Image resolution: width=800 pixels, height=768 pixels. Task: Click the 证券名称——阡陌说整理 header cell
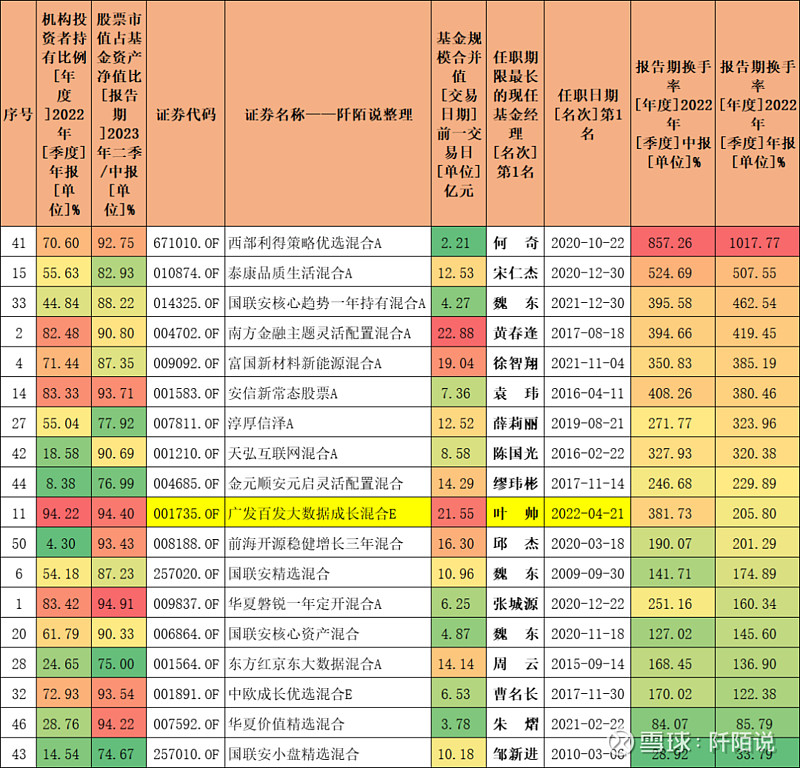click(328, 114)
